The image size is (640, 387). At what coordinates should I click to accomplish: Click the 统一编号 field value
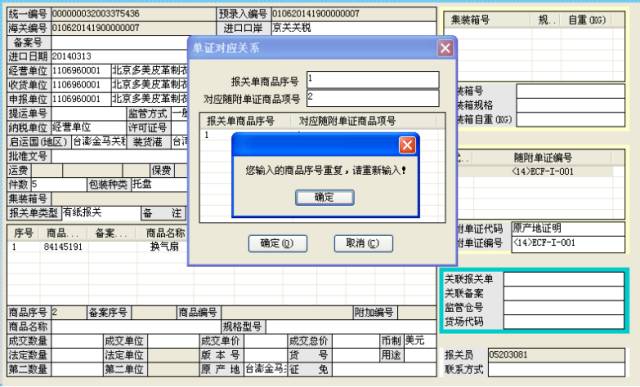pos(133,14)
